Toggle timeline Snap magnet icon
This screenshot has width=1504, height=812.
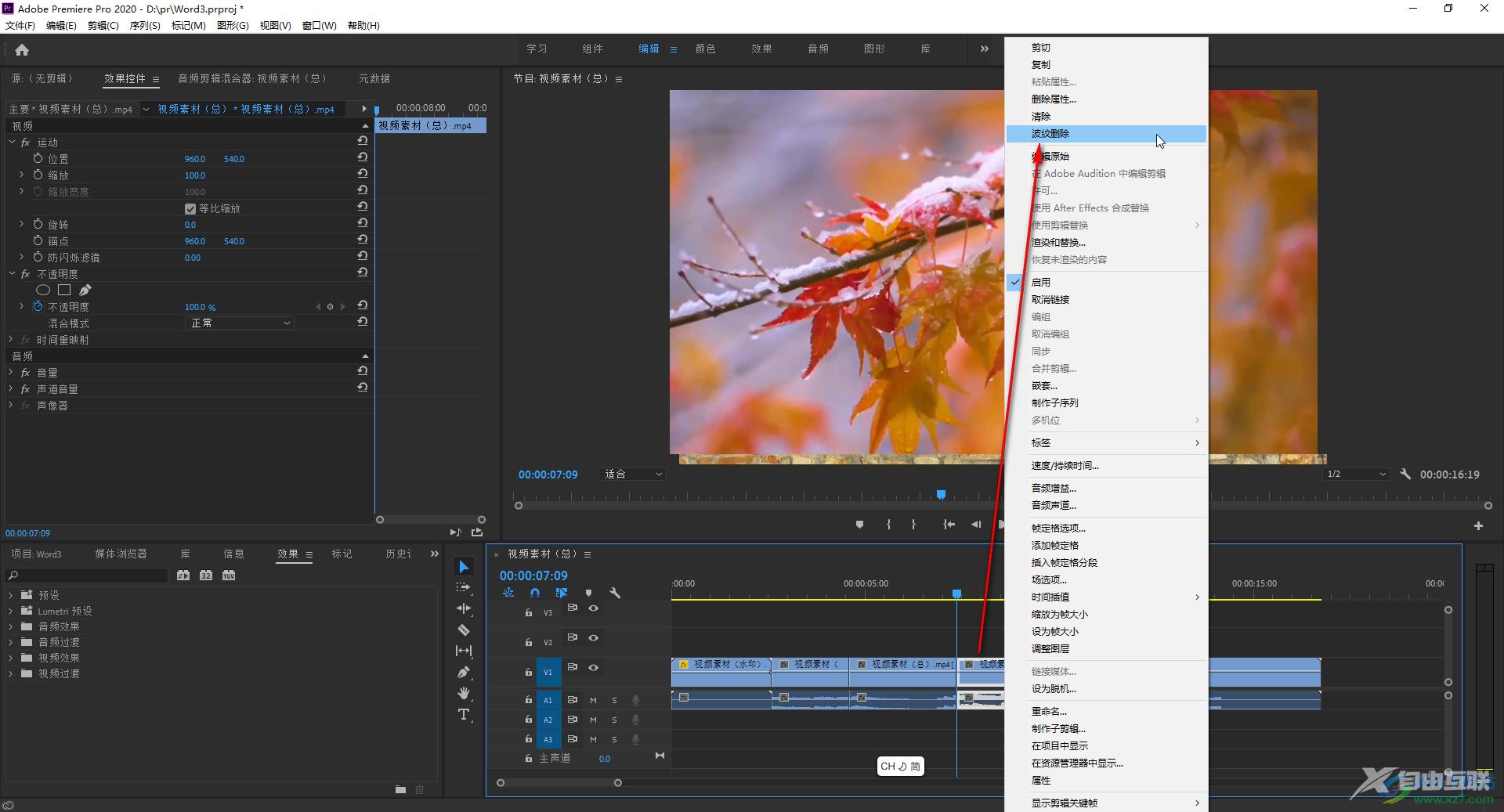(x=535, y=594)
